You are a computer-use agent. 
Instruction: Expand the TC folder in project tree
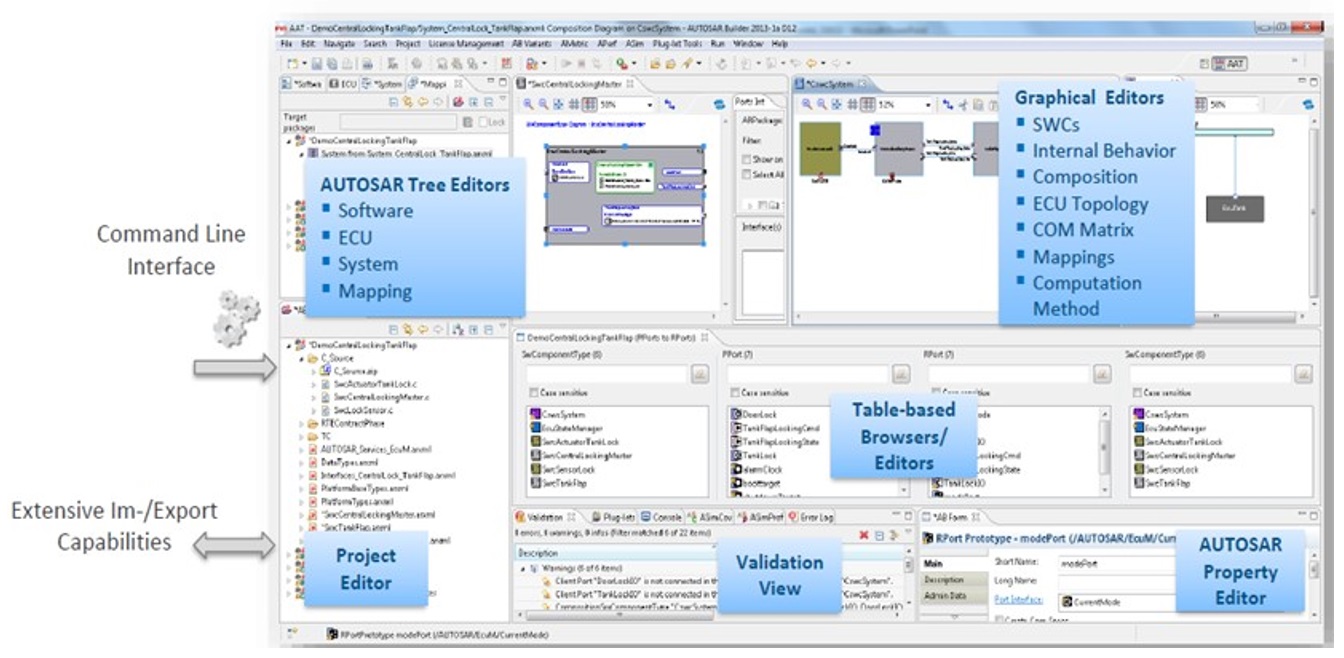pos(300,436)
